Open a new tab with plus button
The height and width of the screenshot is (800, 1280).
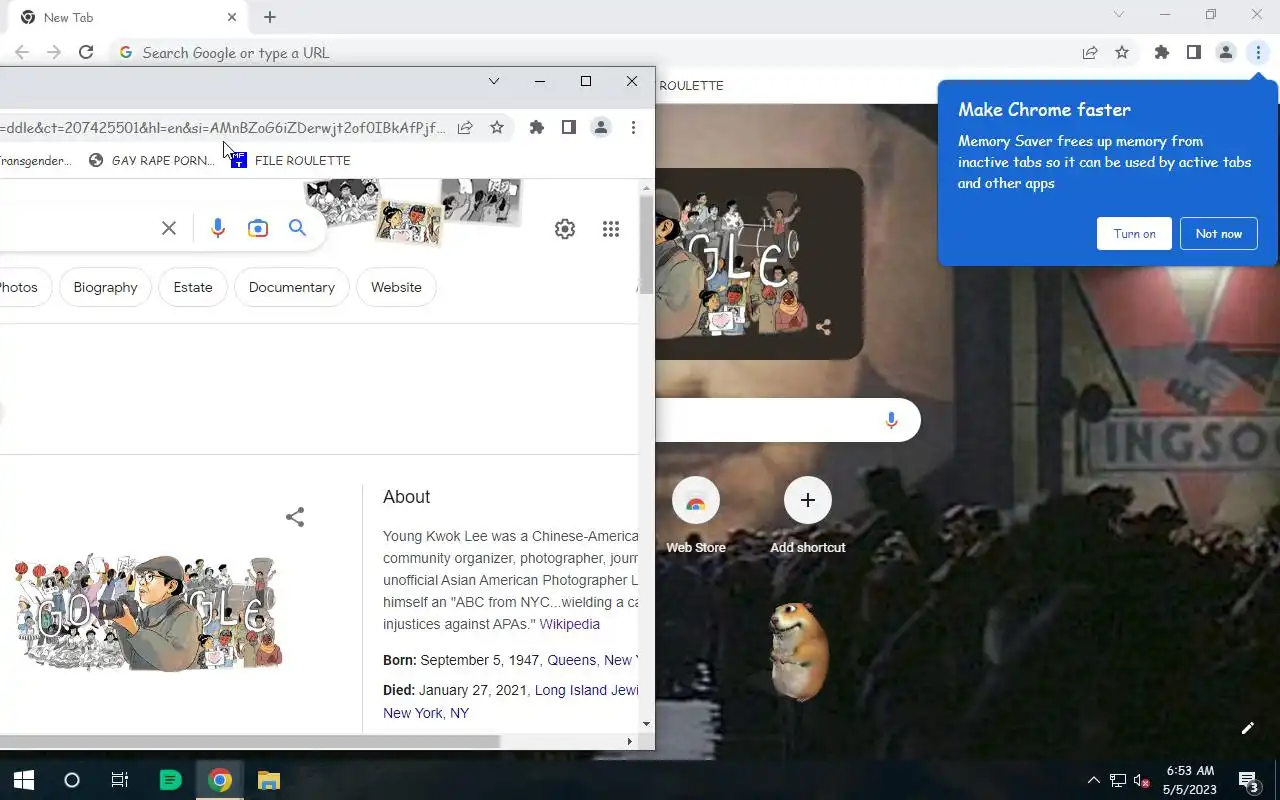tap(270, 17)
